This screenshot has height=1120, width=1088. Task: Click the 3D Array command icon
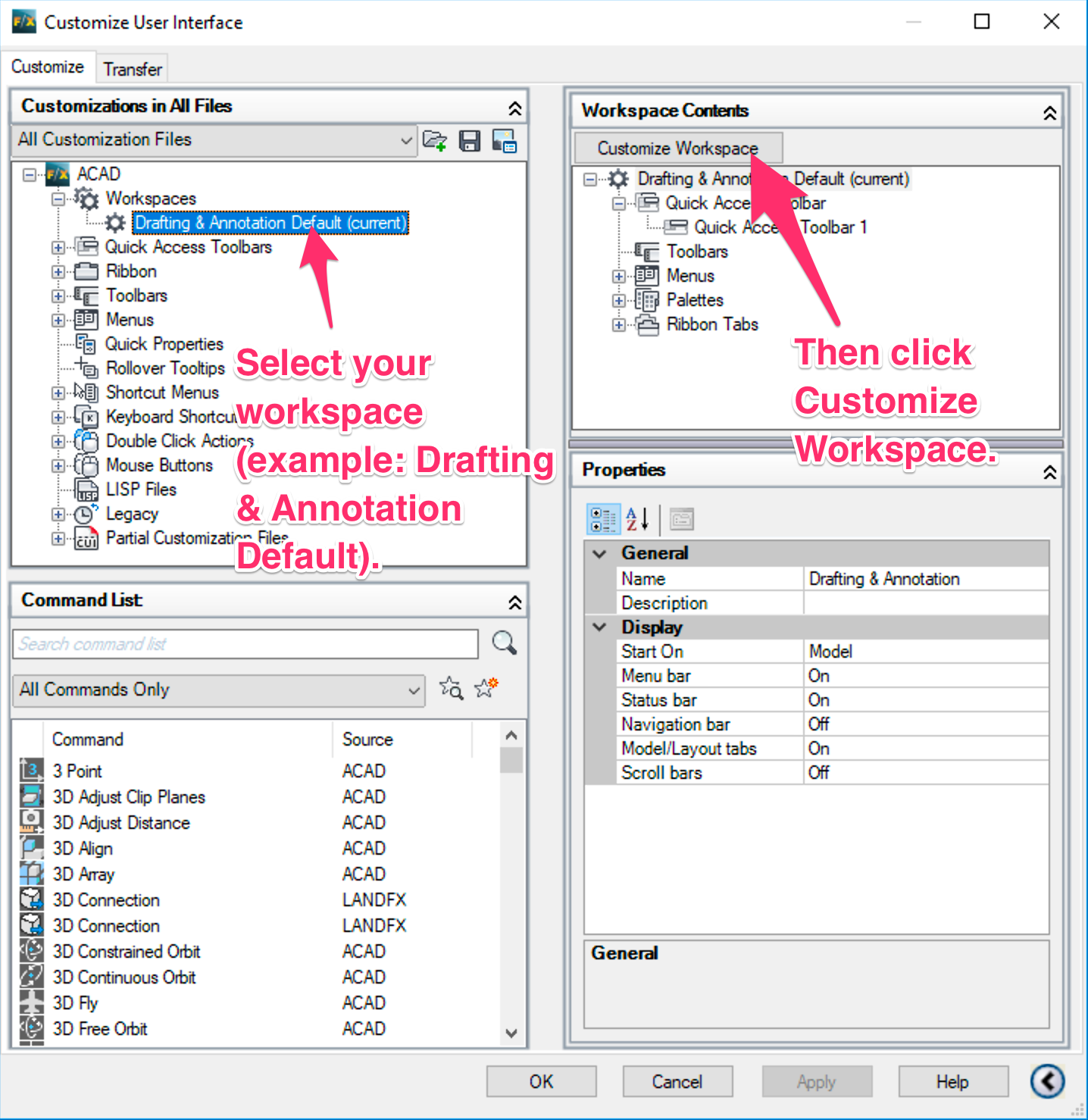[32, 874]
